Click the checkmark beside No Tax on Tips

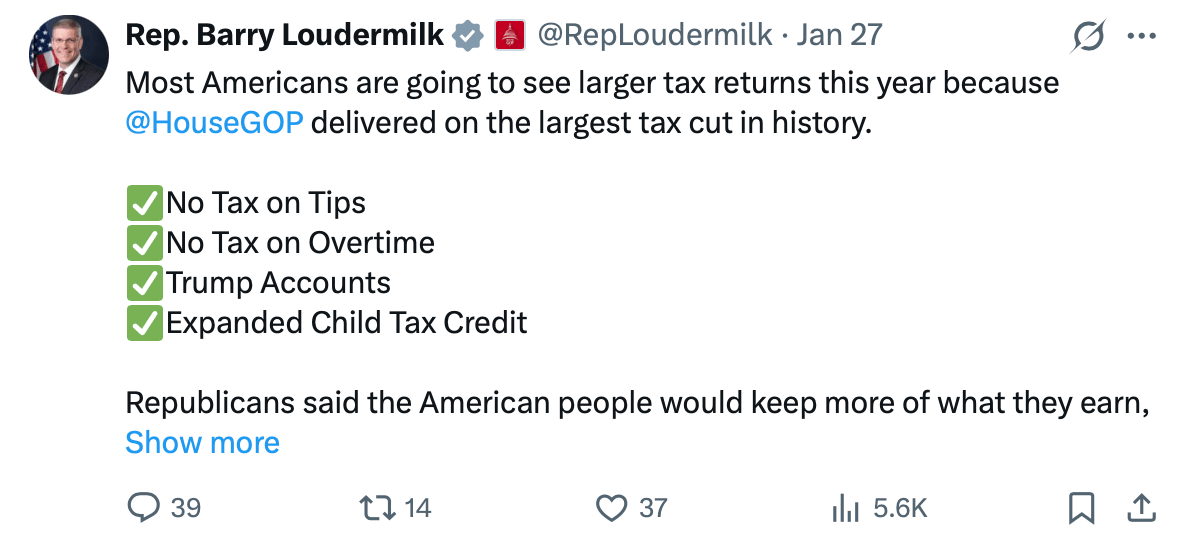coord(144,203)
